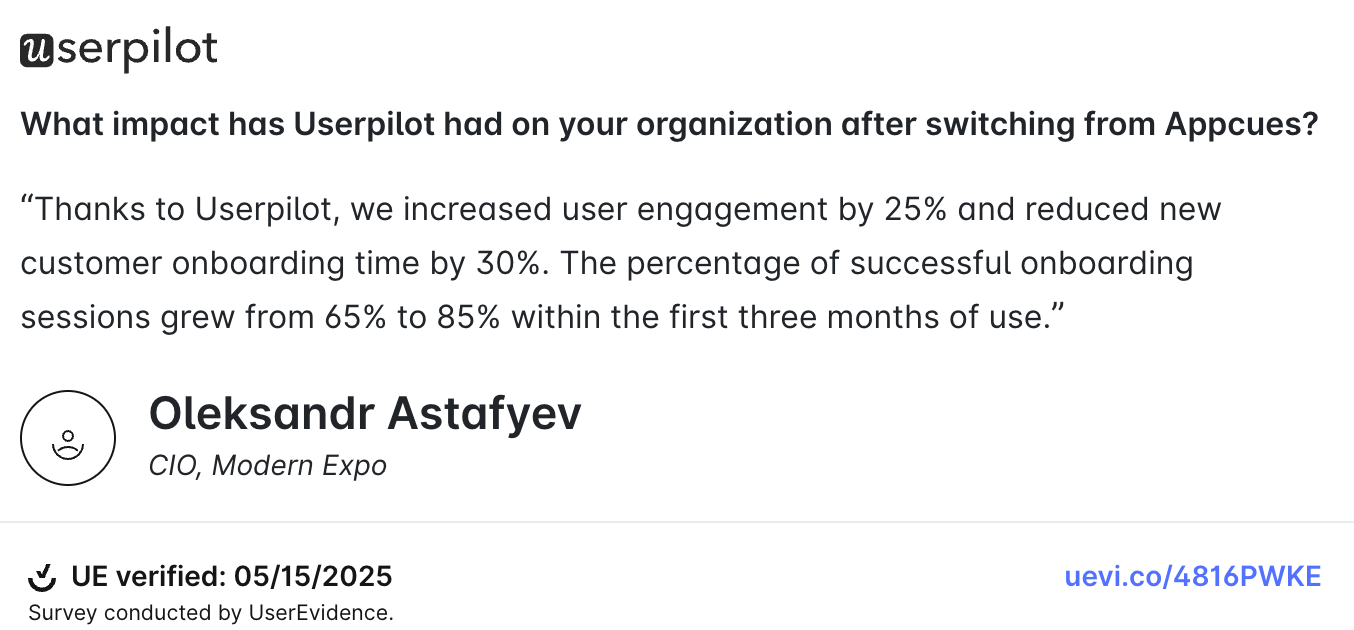The width and height of the screenshot is (1354, 630).
Task: Click the horizontal divider line above the footer
Action: (677, 522)
